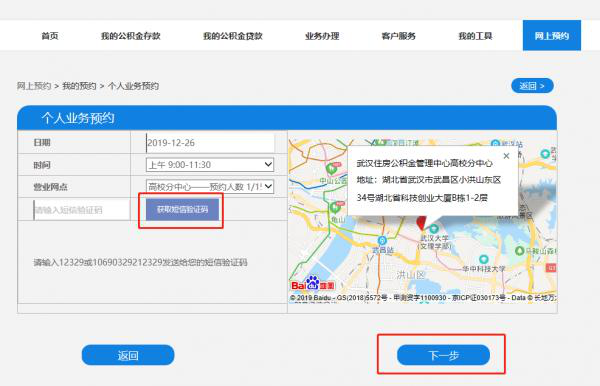
Task: Click 个人业务预约 breadcrumb text
Action: pyautogui.click(x=133, y=86)
